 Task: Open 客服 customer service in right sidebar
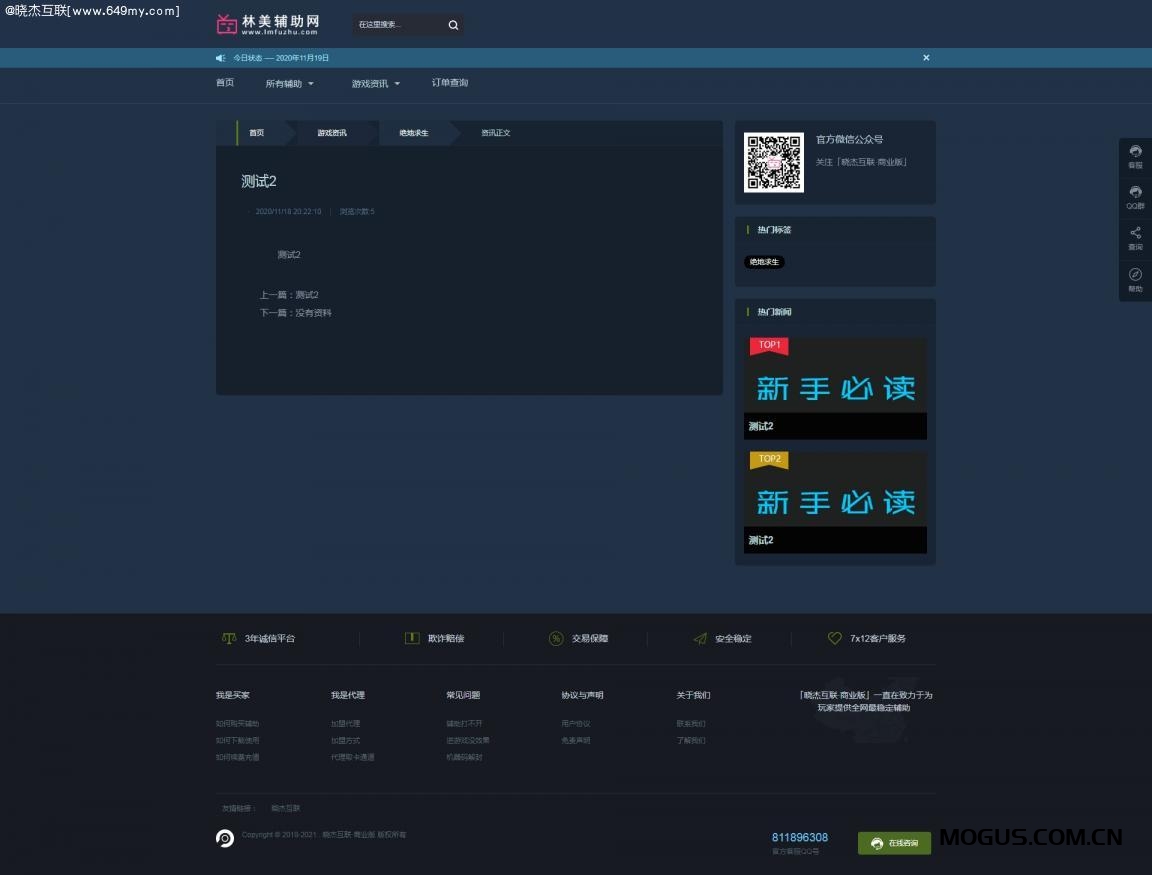[1135, 155]
